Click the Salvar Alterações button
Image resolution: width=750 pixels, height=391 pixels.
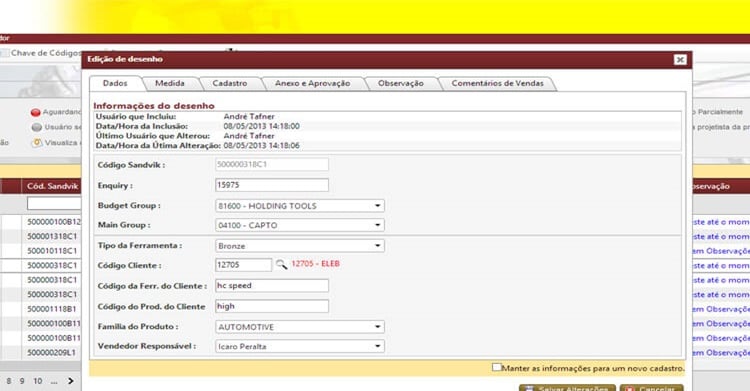567,388
